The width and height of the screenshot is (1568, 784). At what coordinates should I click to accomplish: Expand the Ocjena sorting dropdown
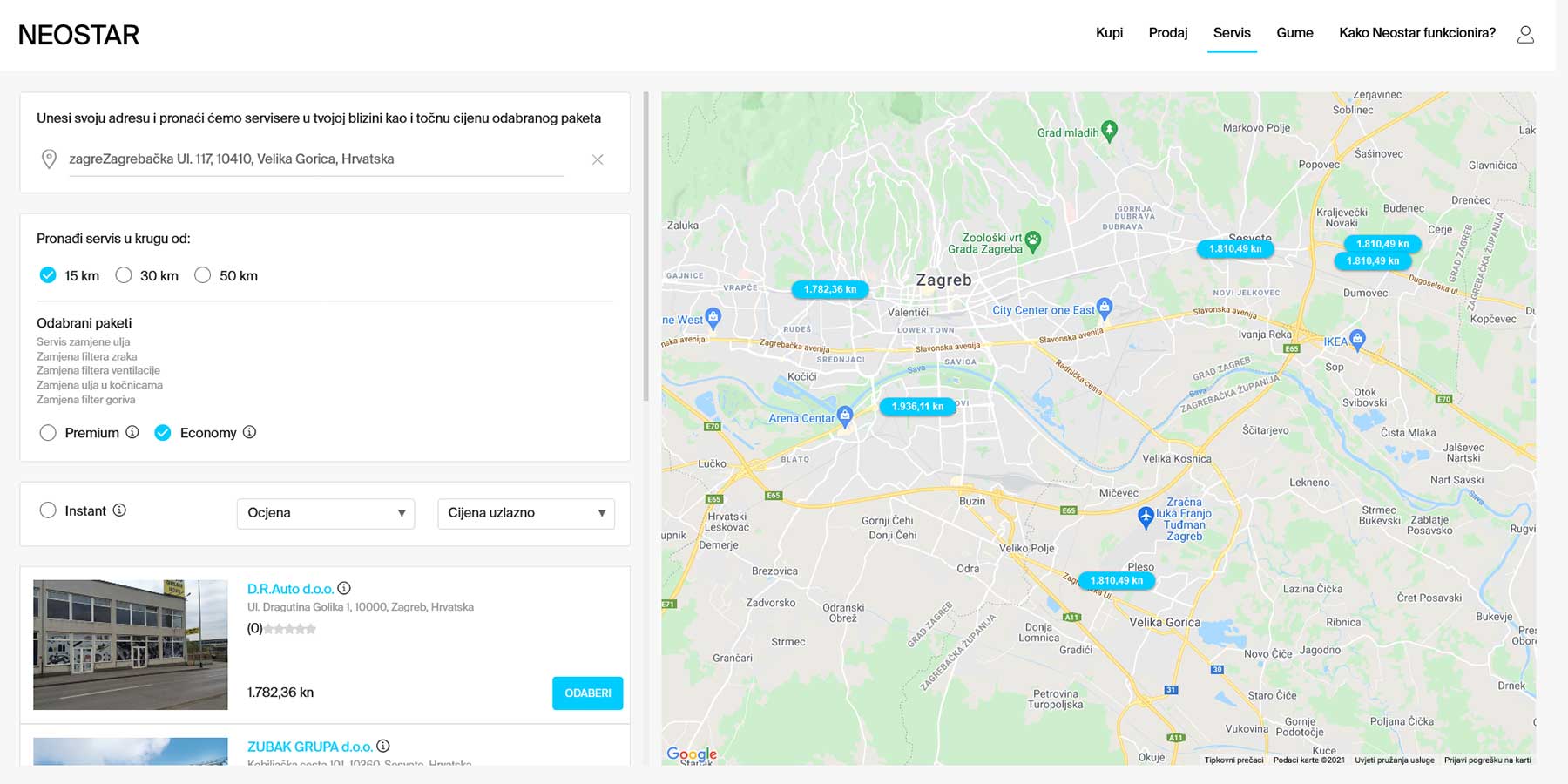(x=325, y=513)
